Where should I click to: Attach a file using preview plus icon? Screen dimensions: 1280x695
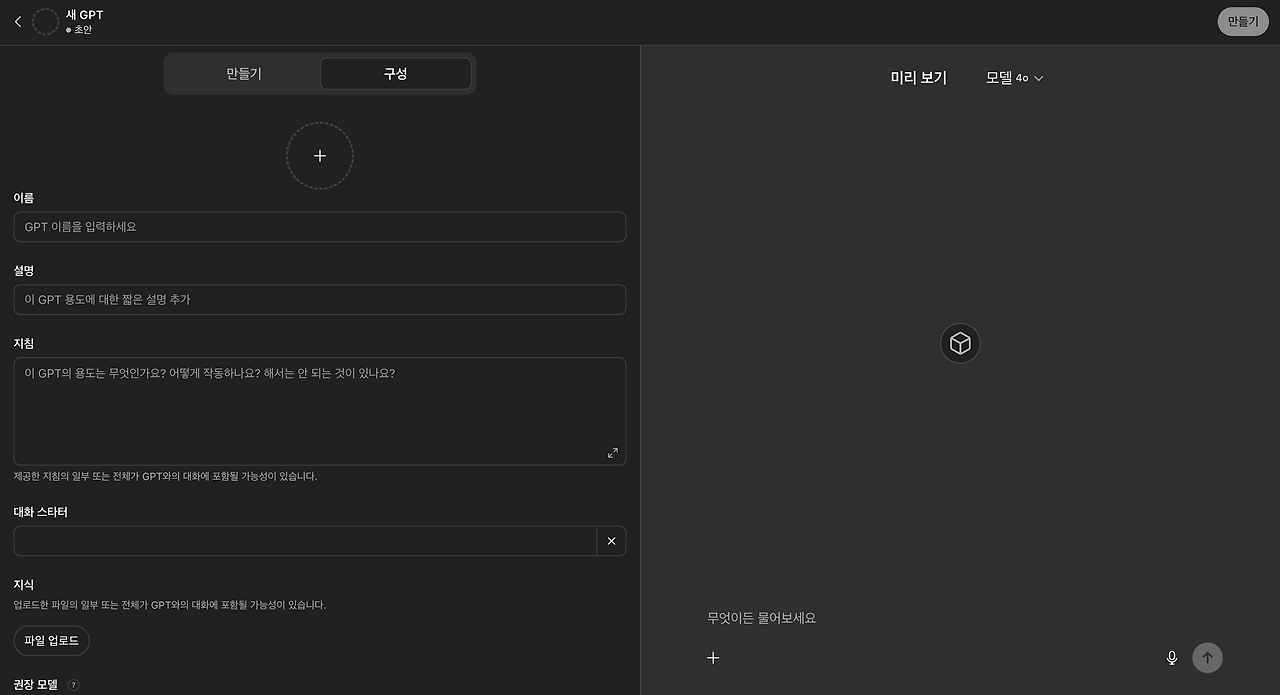(x=713, y=657)
